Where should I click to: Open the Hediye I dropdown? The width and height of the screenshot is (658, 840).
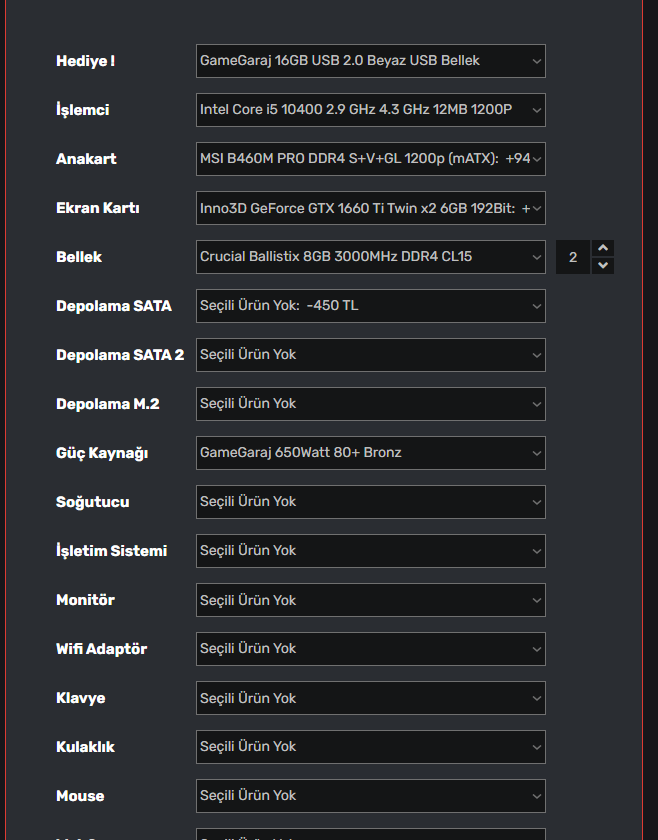coord(370,61)
